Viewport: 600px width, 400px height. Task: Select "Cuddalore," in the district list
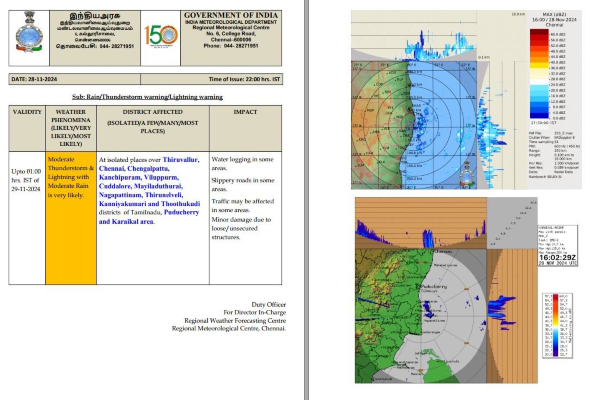[115, 186]
